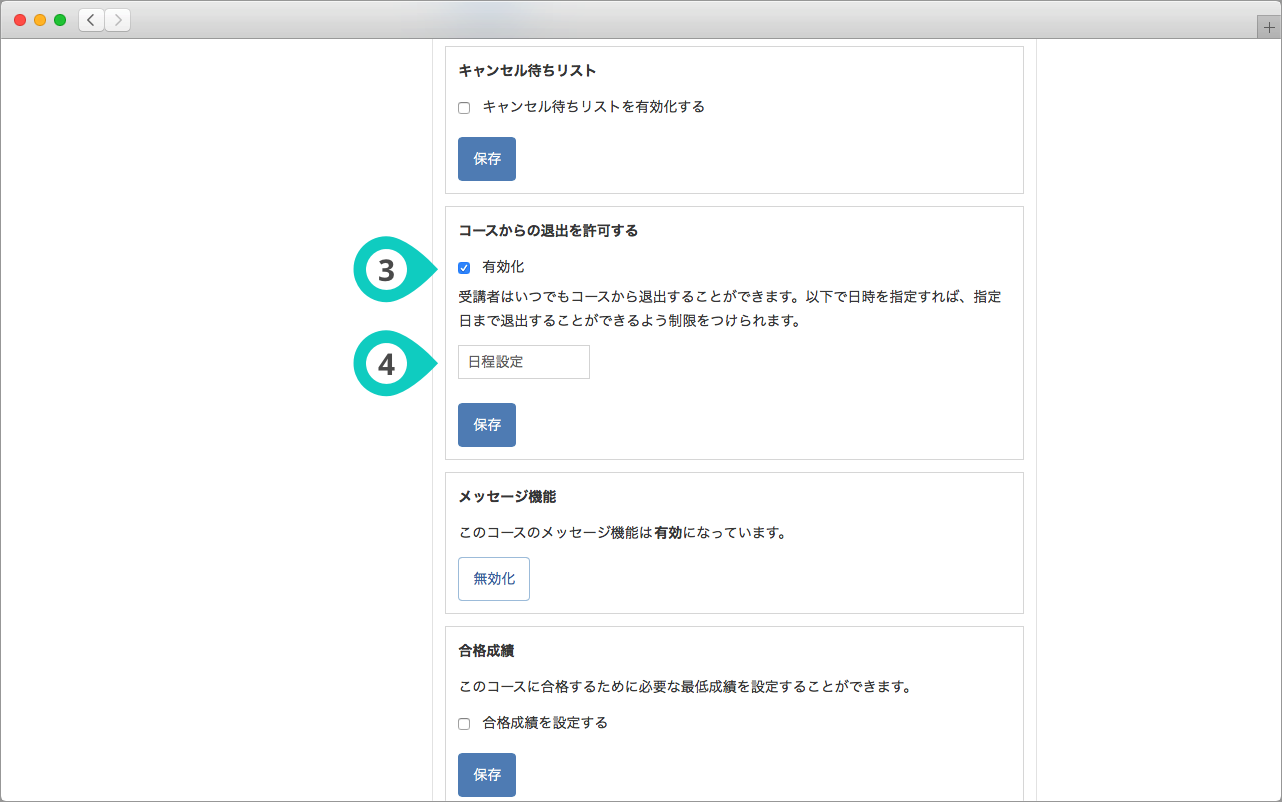This screenshot has width=1282, height=802.
Task: Click the browser forward arrow button
Action: [117, 20]
